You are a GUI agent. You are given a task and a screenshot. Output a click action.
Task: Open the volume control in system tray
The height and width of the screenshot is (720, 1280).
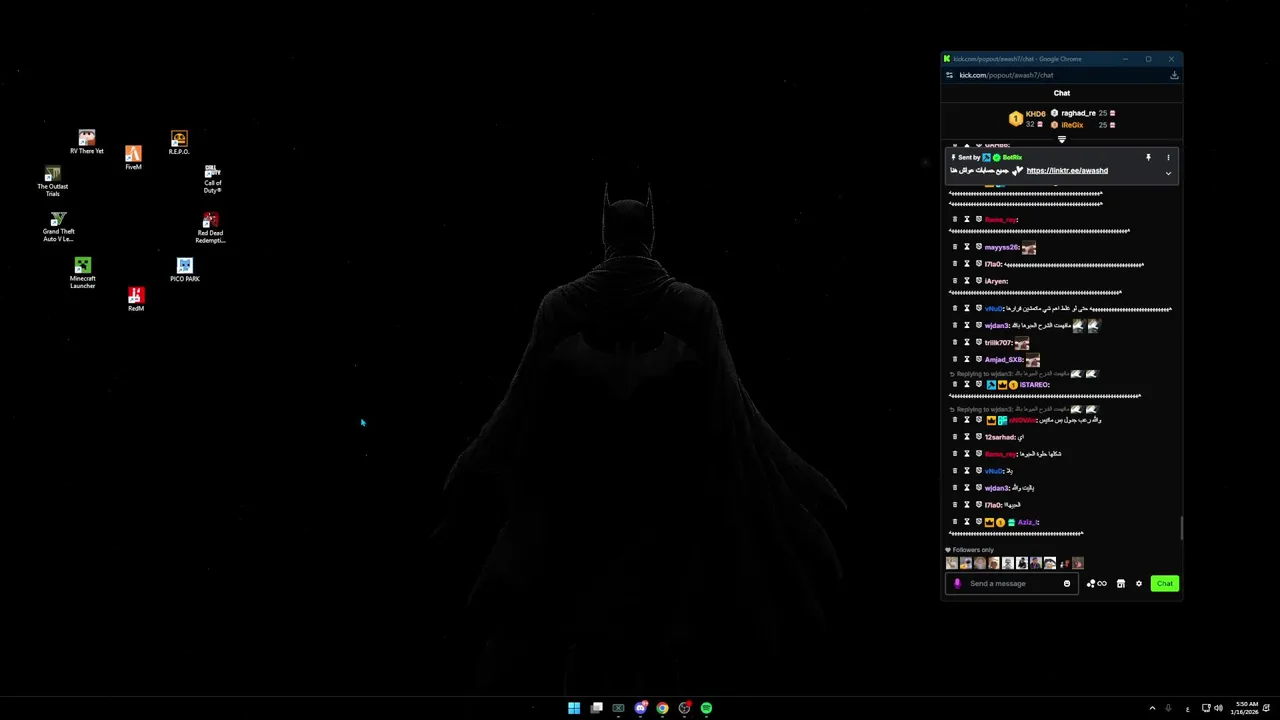coord(1218,708)
